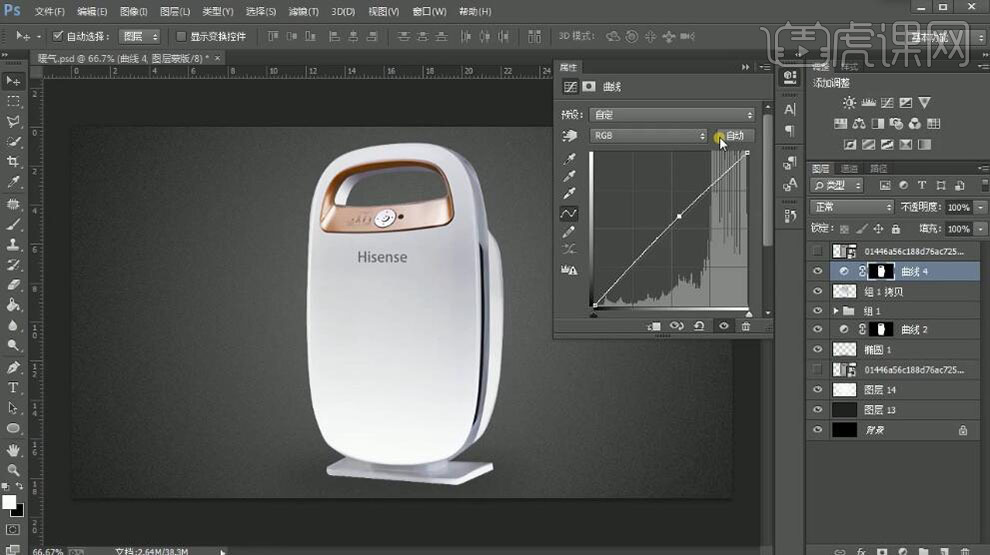The width and height of the screenshot is (990, 555).
Task: Click the white point input slider
Action: 749,314
